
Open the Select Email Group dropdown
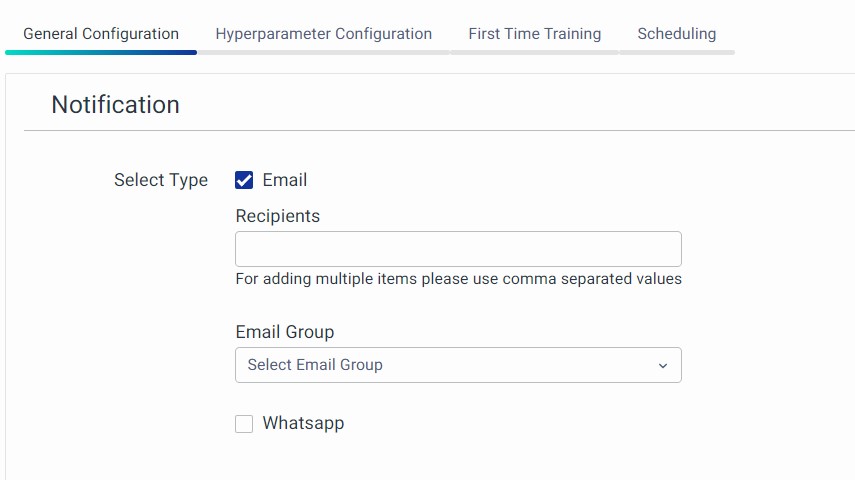[x=445, y=365]
